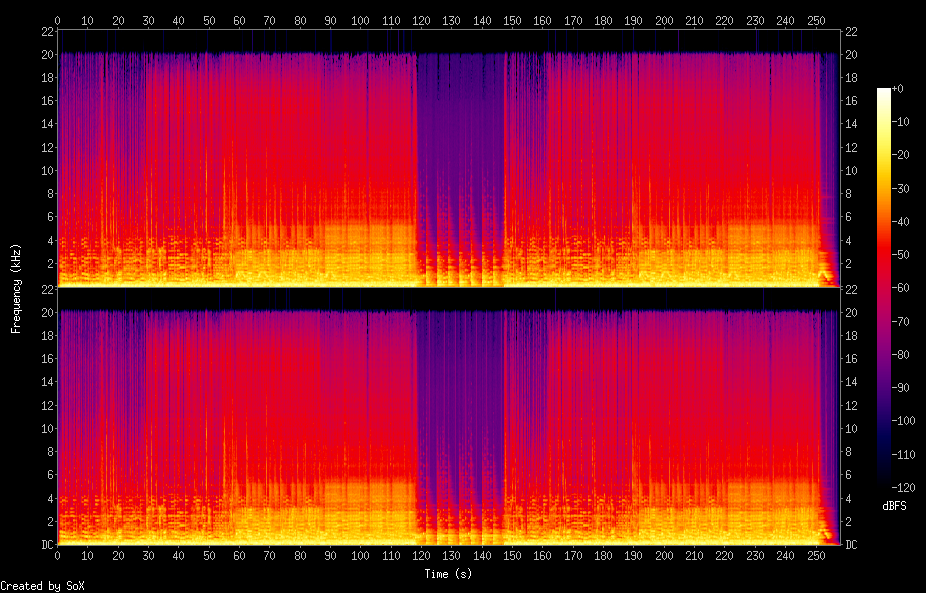The height and width of the screenshot is (593, 926).
Task: Click the "0" tick on the bottom time axis
Action: pos(57,556)
